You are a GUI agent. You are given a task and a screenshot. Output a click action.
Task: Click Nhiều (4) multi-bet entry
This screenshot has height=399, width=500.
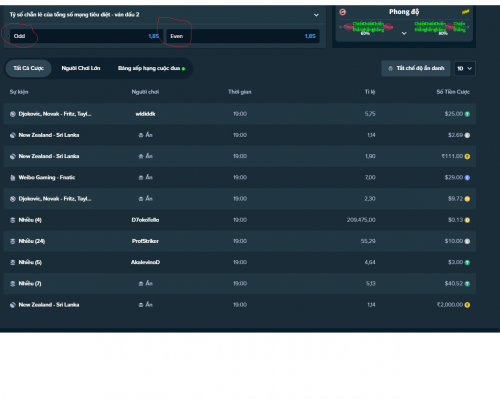click(30, 220)
